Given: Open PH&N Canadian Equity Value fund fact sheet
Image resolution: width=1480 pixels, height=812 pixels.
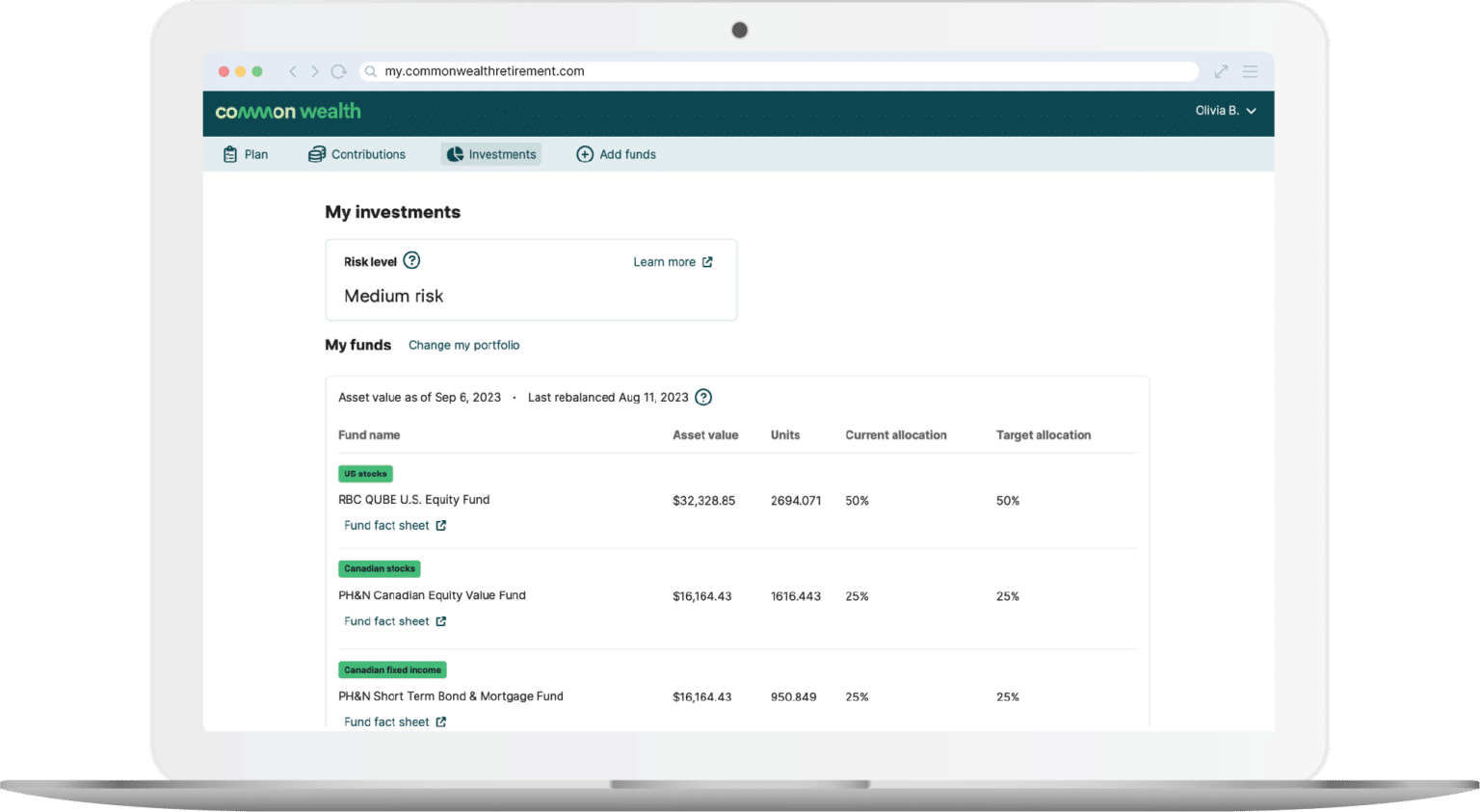Looking at the screenshot, I should (x=395, y=621).
